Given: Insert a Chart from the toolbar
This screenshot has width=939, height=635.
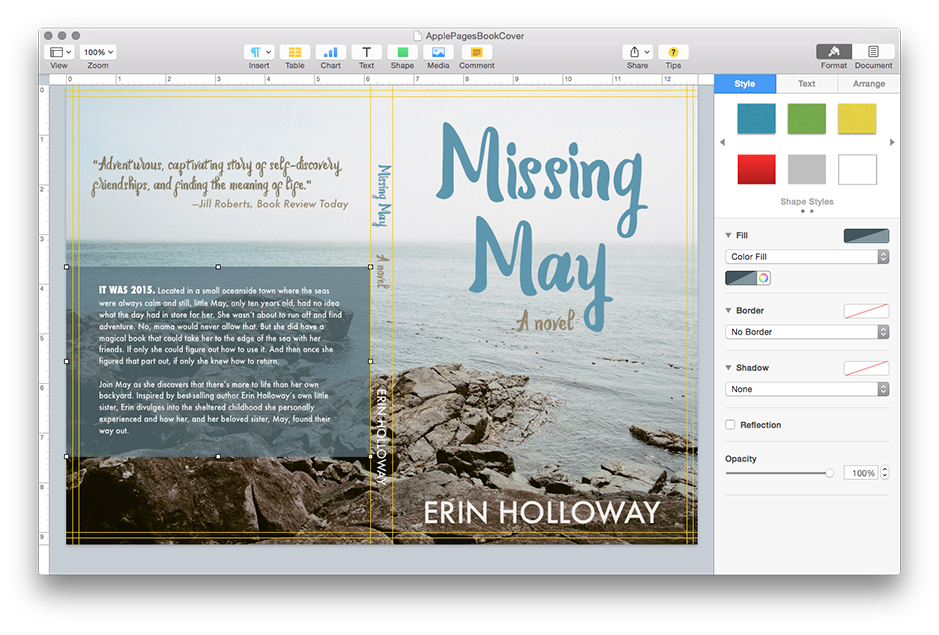Looking at the screenshot, I should (x=330, y=52).
